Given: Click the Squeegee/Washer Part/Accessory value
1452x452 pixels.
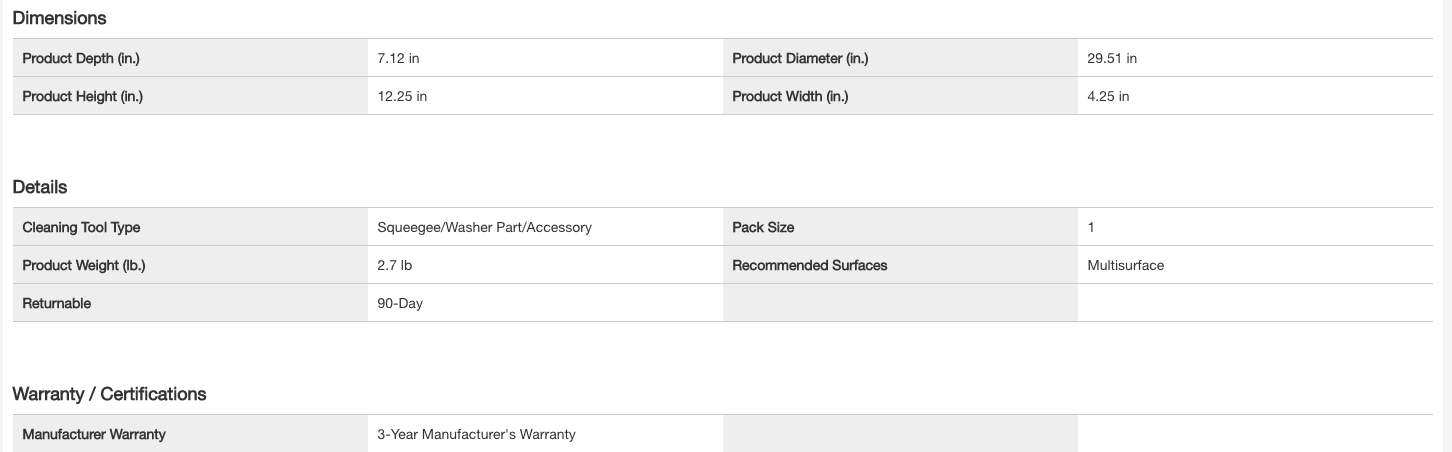Looking at the screenshot, I should (484, 227).
